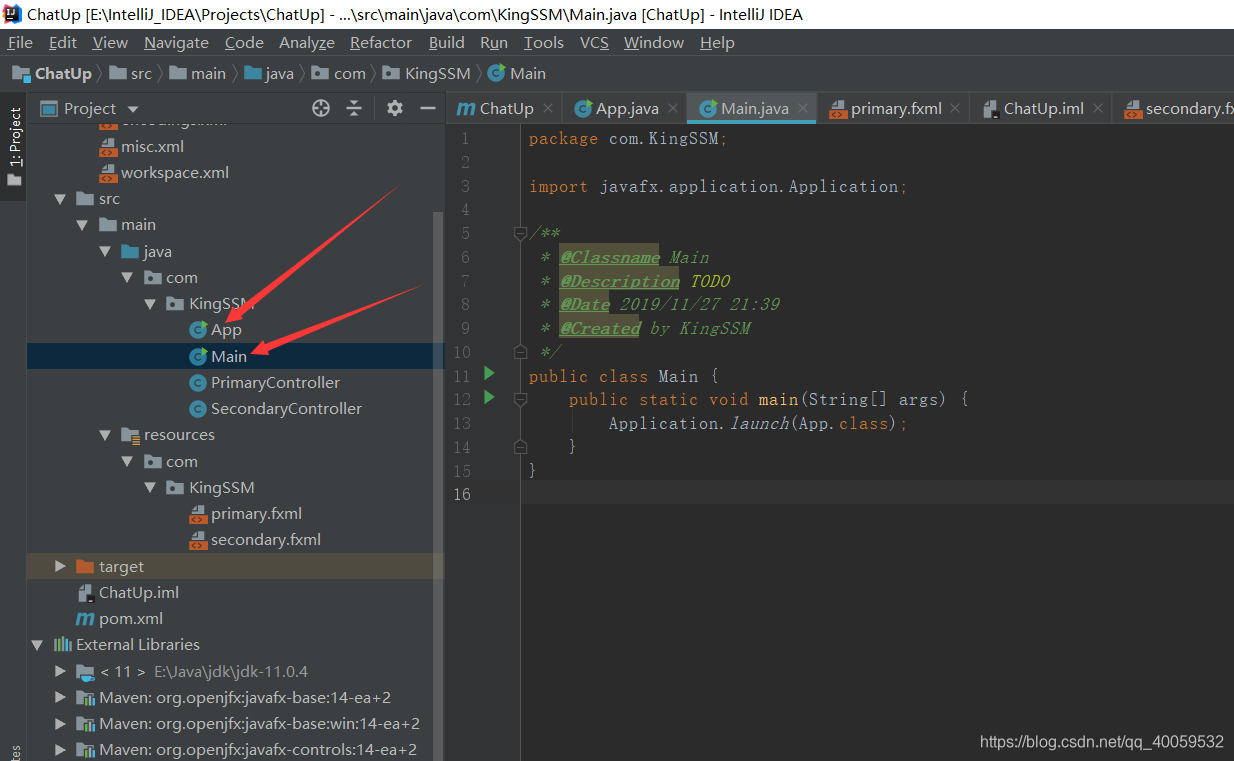Collapse the src folder arrow

[x=60, y=199]
